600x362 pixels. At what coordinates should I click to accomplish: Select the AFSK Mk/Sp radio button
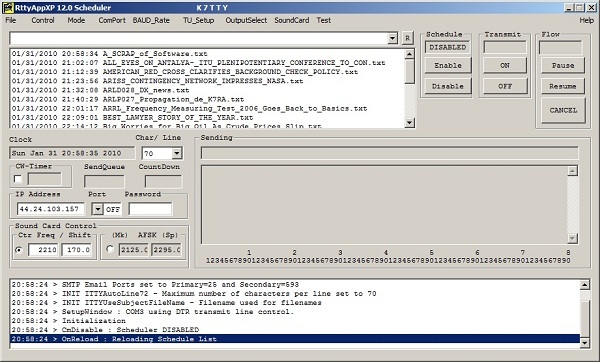(110, 249)
